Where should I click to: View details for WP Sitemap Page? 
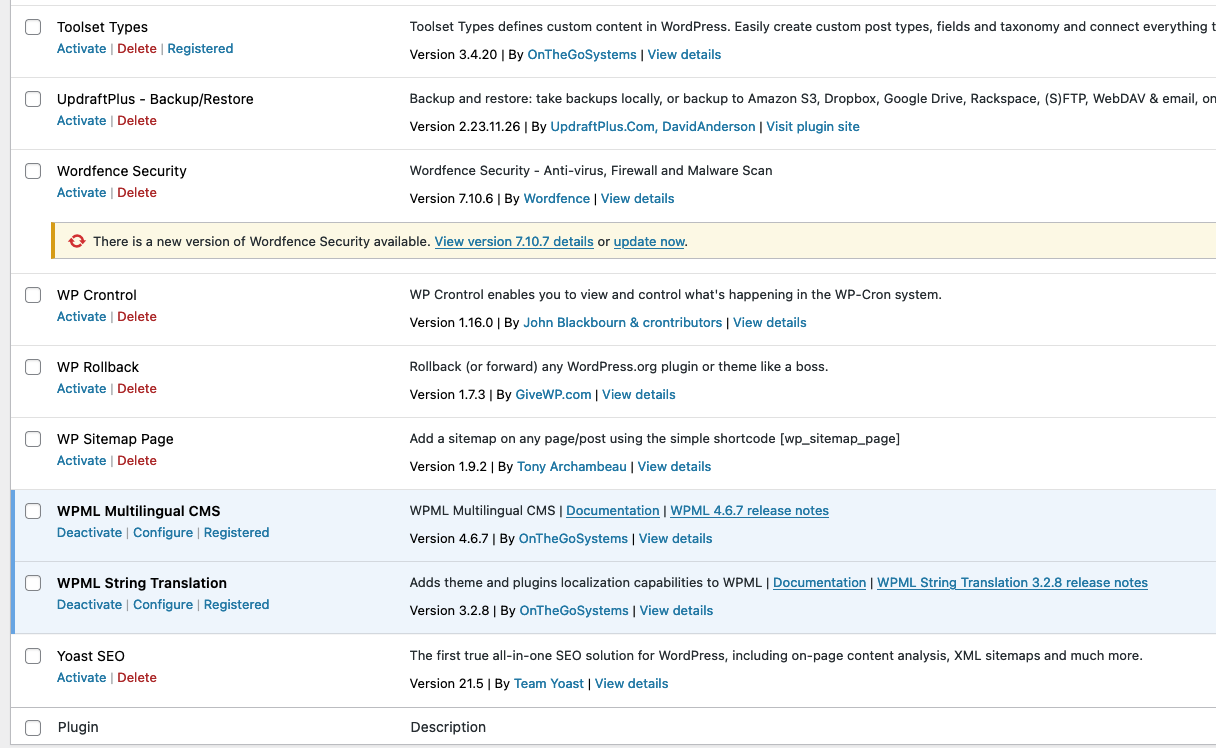point(675,466)
